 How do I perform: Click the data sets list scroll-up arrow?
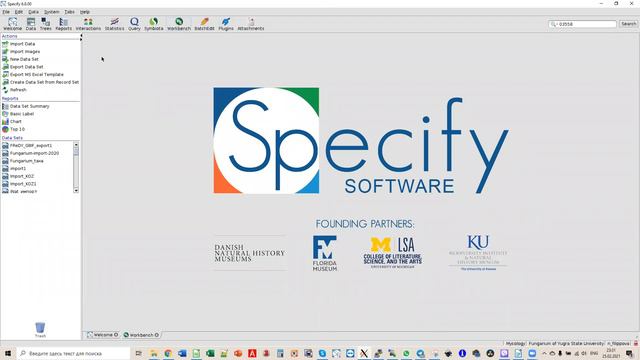coord(76,145)
